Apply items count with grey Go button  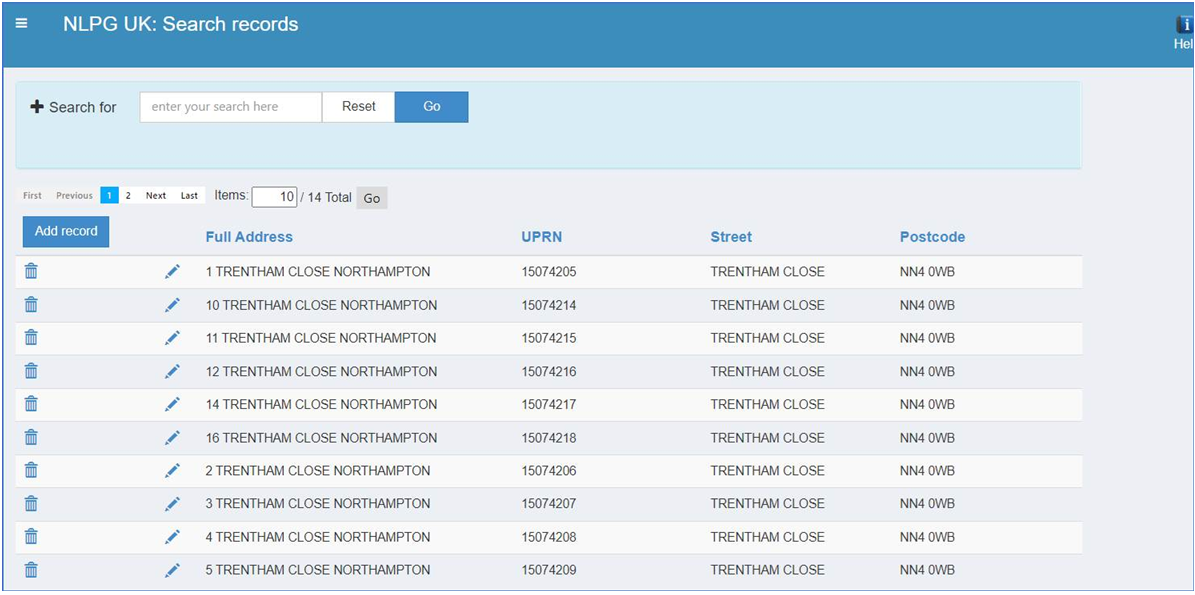click(x=372, y=198)
